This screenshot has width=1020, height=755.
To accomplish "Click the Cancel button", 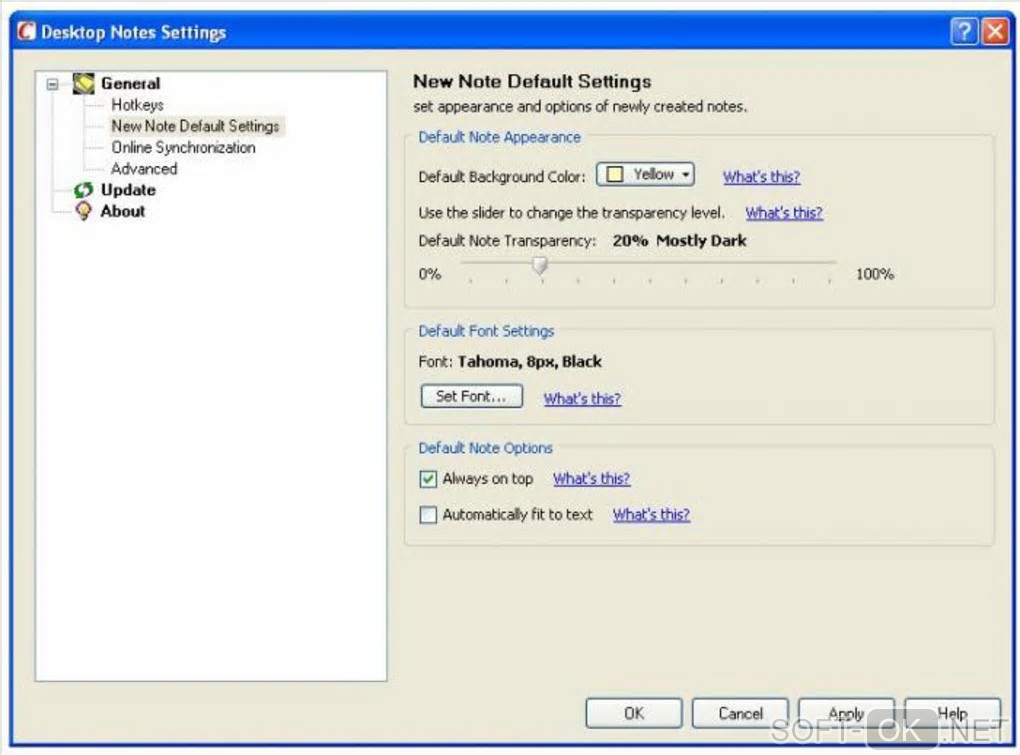I will (741, 714).
